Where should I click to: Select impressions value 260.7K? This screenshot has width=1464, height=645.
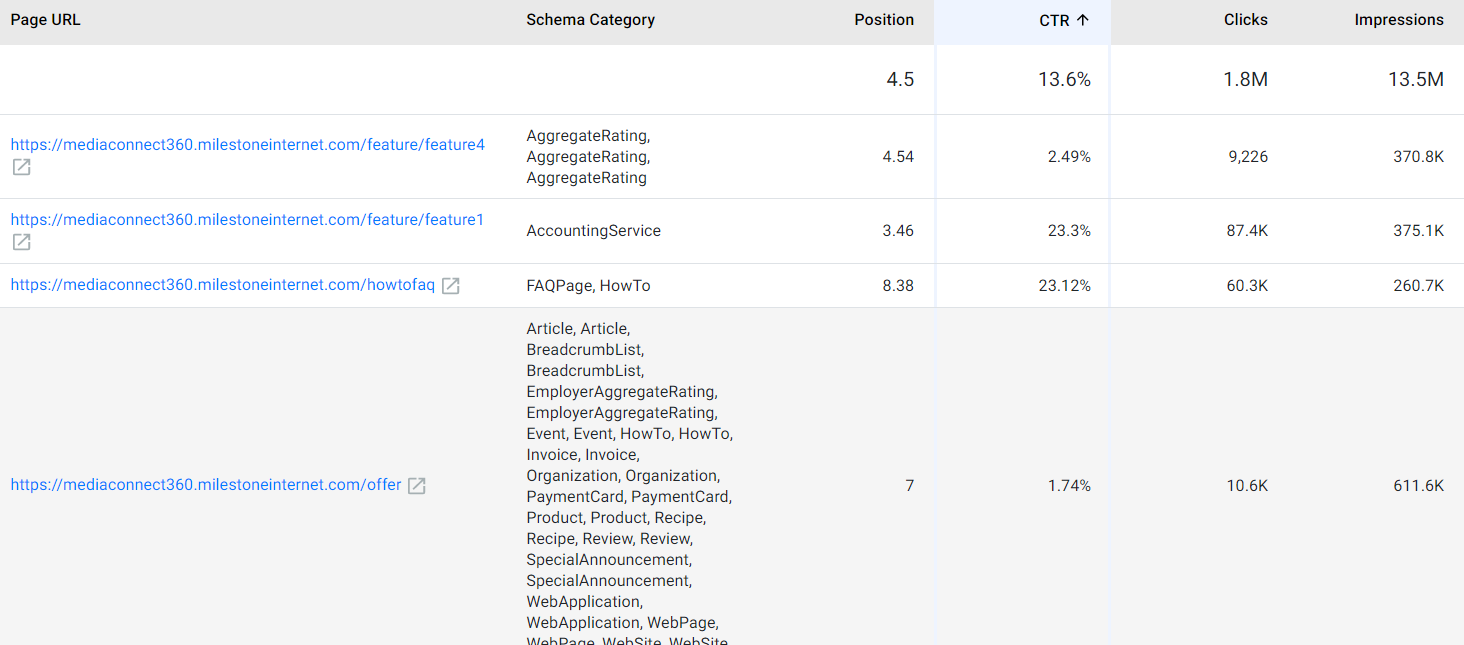click(1419, 286)
